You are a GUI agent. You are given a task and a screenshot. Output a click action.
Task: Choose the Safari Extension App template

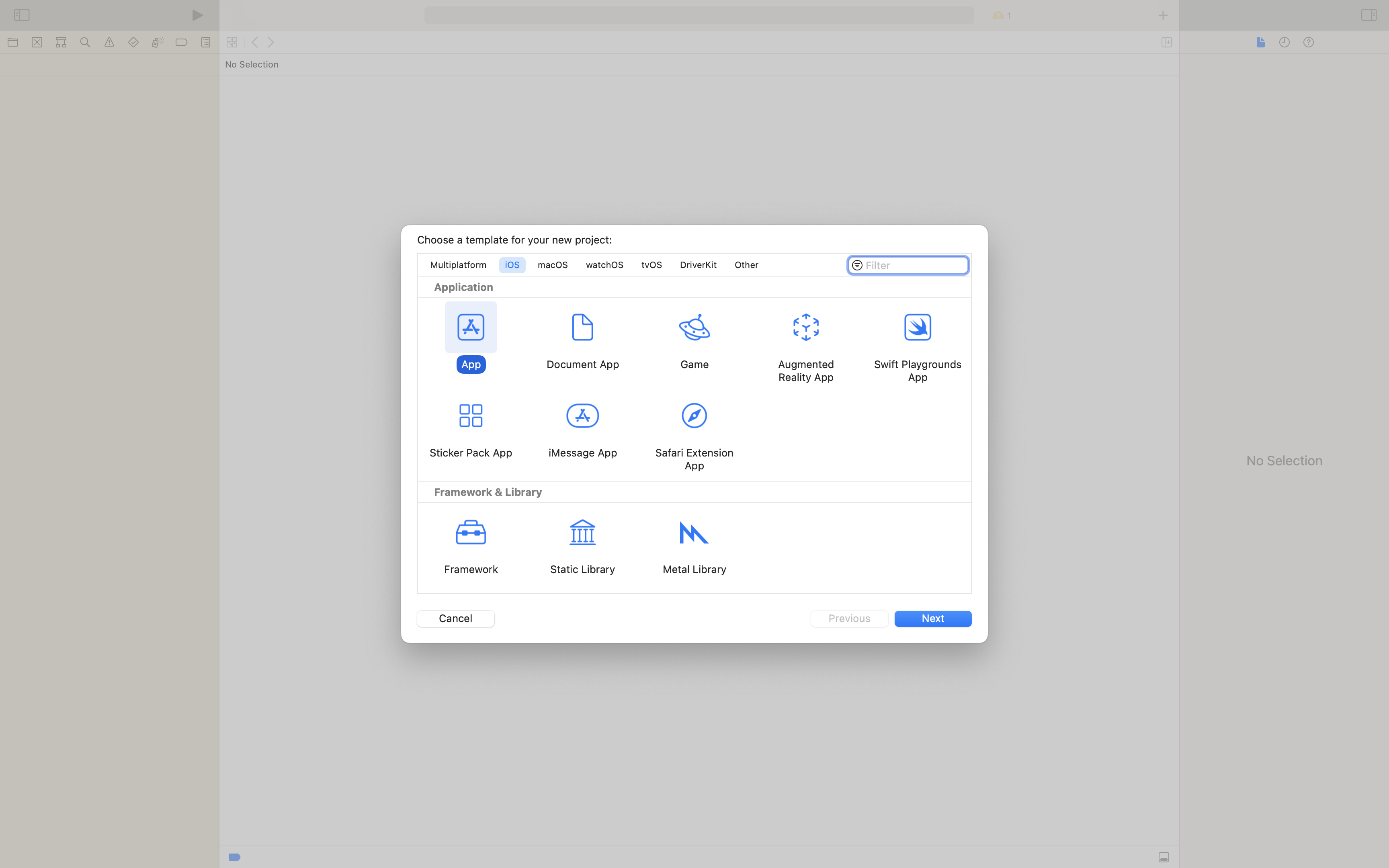(694, 416)
